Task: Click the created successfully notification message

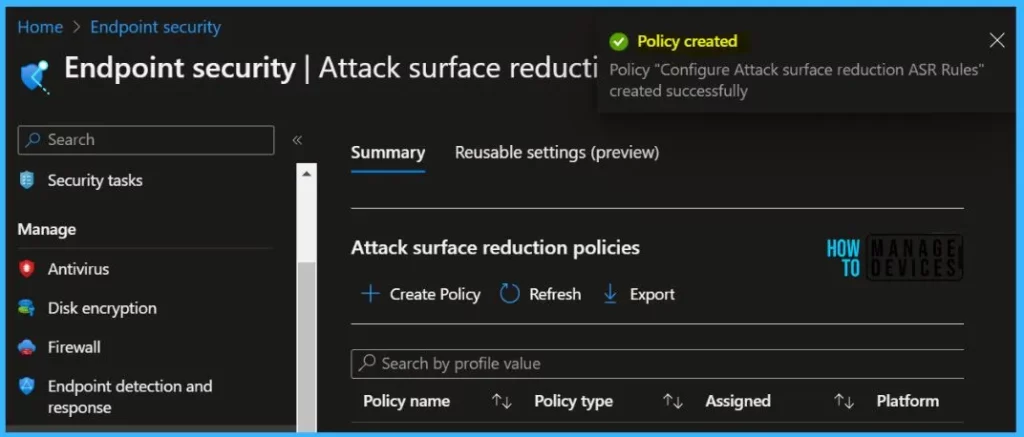Action: [797, 80]
